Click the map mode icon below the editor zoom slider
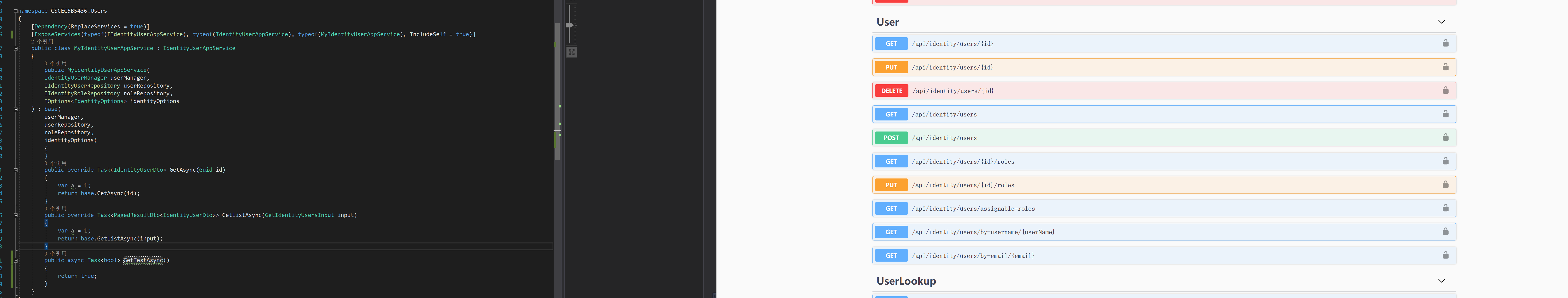The height and width of the screenshot is (298, 1568). coord(571,52)
